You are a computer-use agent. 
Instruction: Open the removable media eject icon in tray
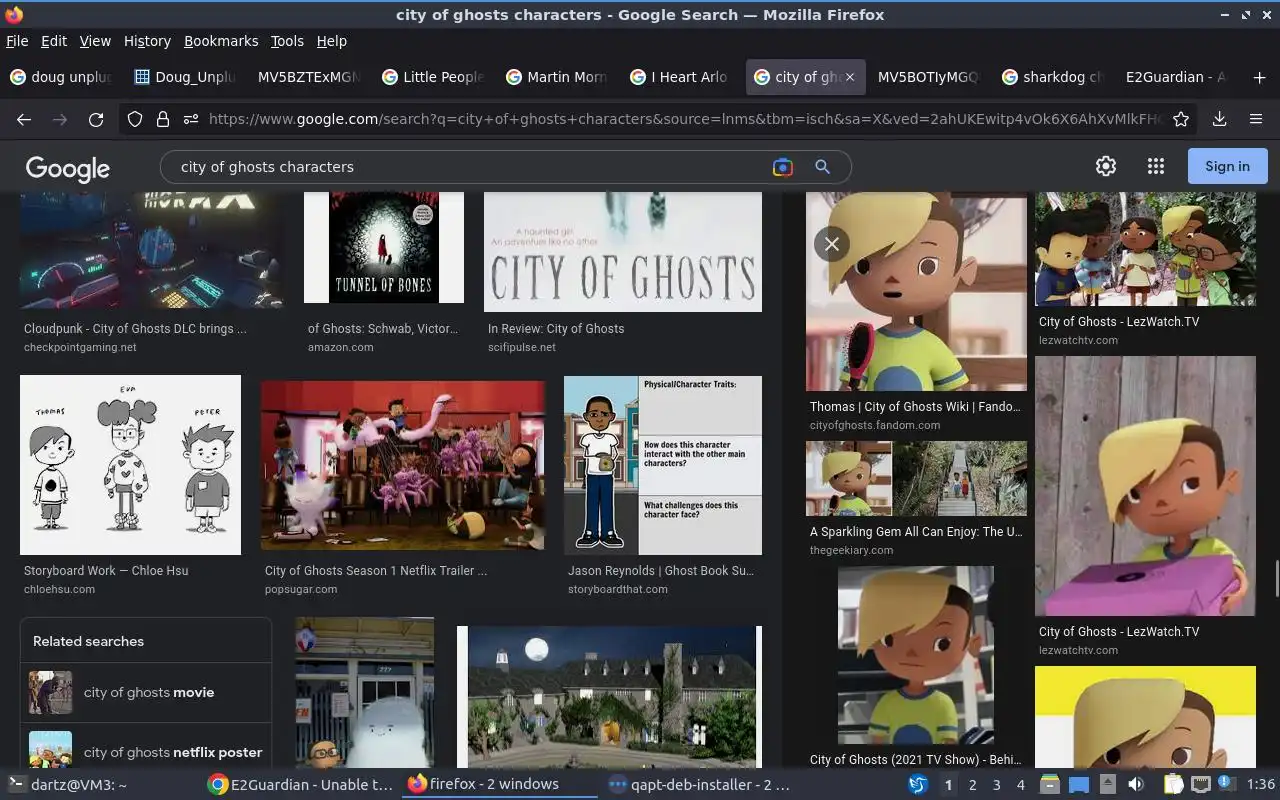[1108, 785]
